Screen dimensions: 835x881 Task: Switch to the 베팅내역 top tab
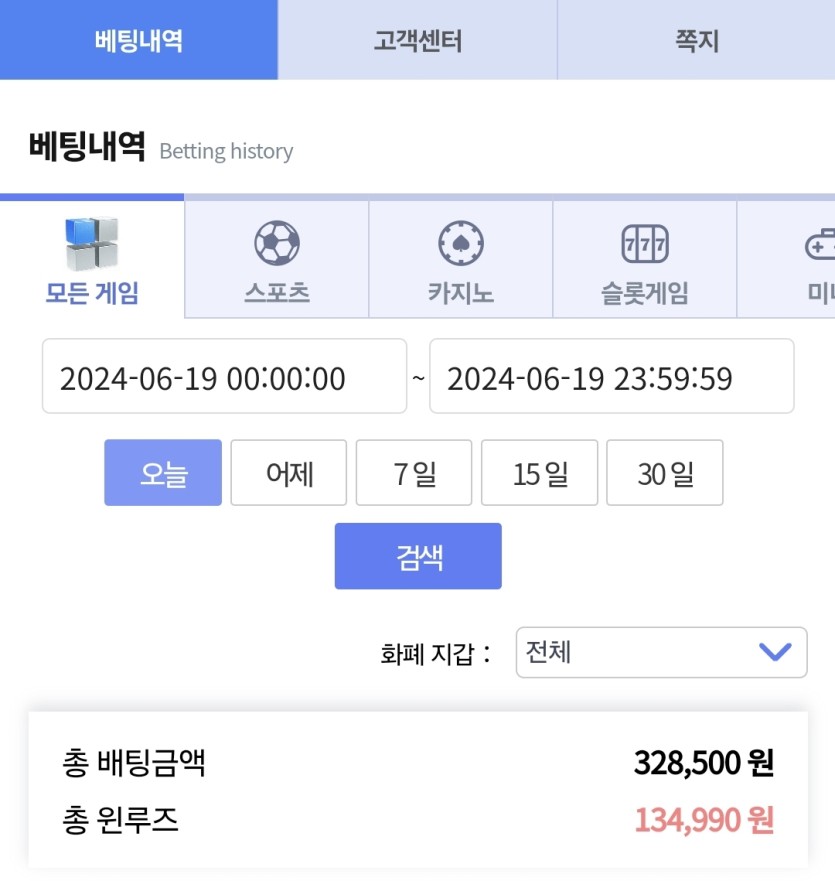(139, 40)
